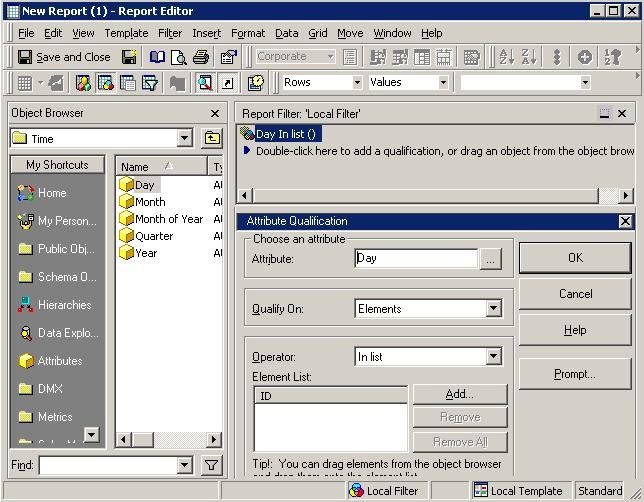The width and height of the screenshot is (644, 502).
Task: Open the Time folder dropdown in Object Browser
Action: (184, 139)
